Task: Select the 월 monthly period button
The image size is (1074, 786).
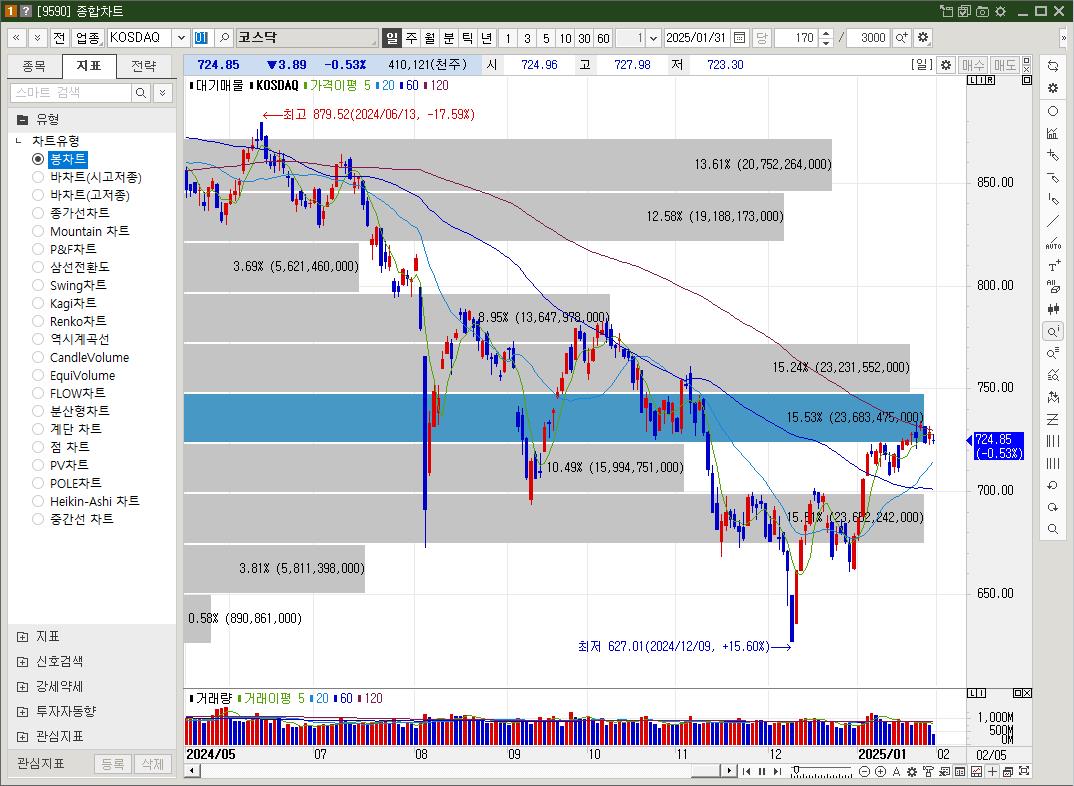Action: pyautogui.click(x=429, y=38)
